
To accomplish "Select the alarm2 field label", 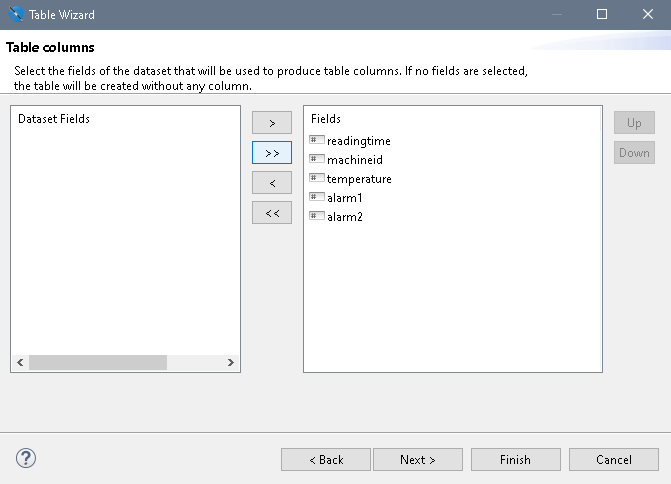I will tap(345, 216).
